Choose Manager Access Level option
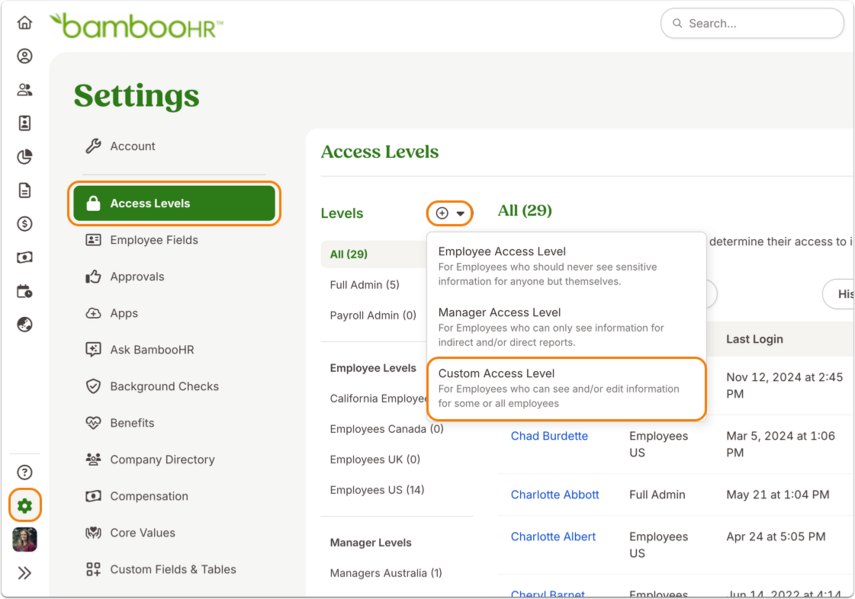855x599 pixels. click(566, 327)
